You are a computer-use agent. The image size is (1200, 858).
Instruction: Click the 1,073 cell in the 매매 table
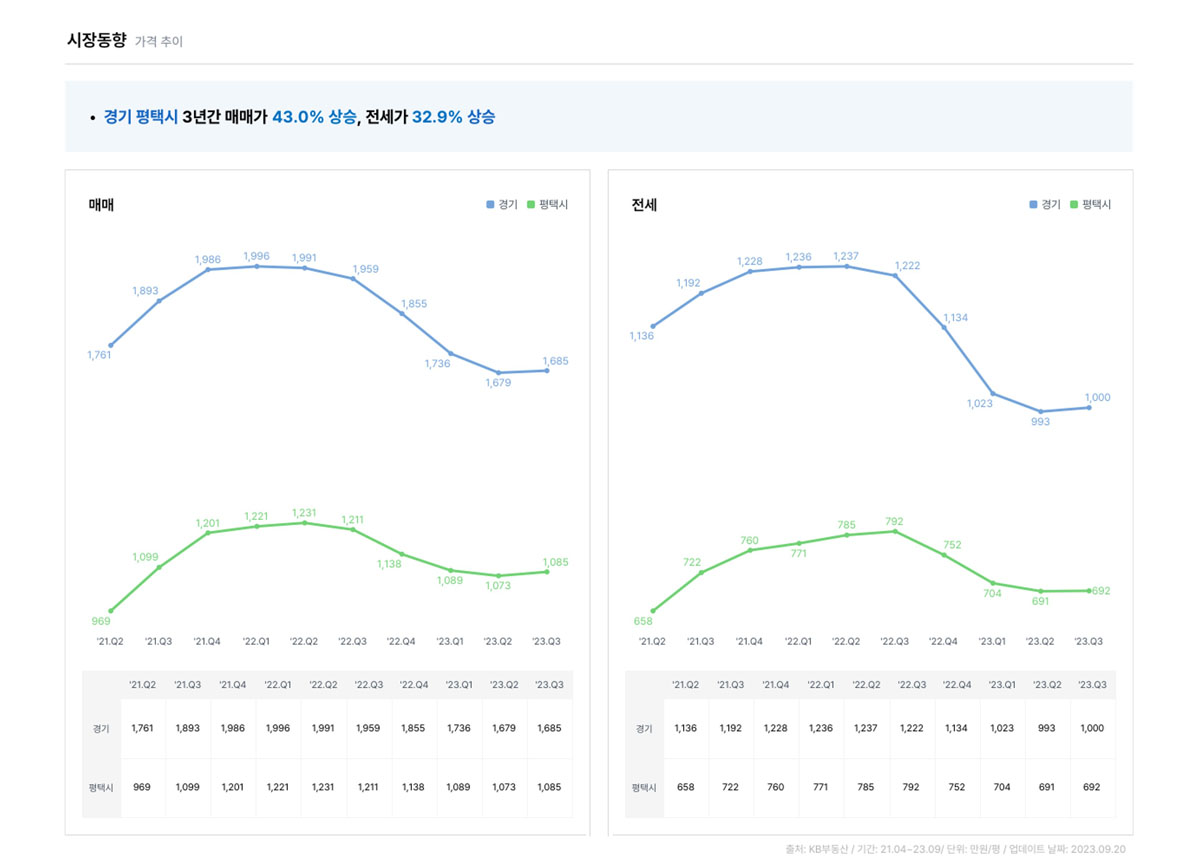click(504, 787)
